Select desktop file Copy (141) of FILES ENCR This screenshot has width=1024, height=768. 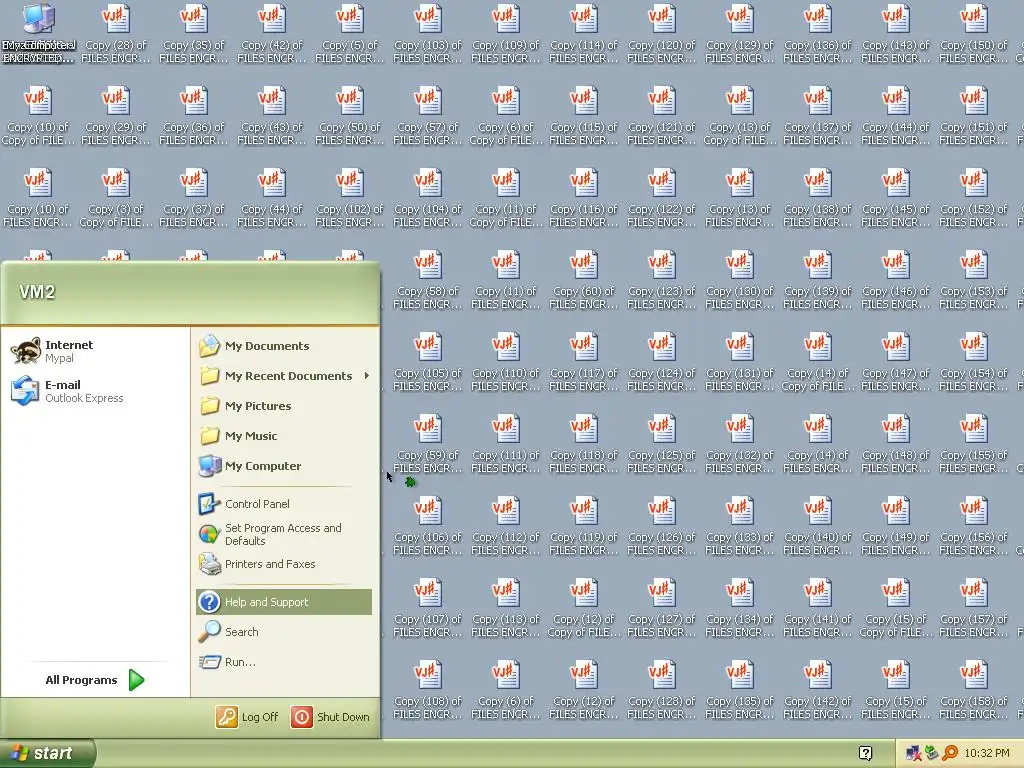coord(818,609)
